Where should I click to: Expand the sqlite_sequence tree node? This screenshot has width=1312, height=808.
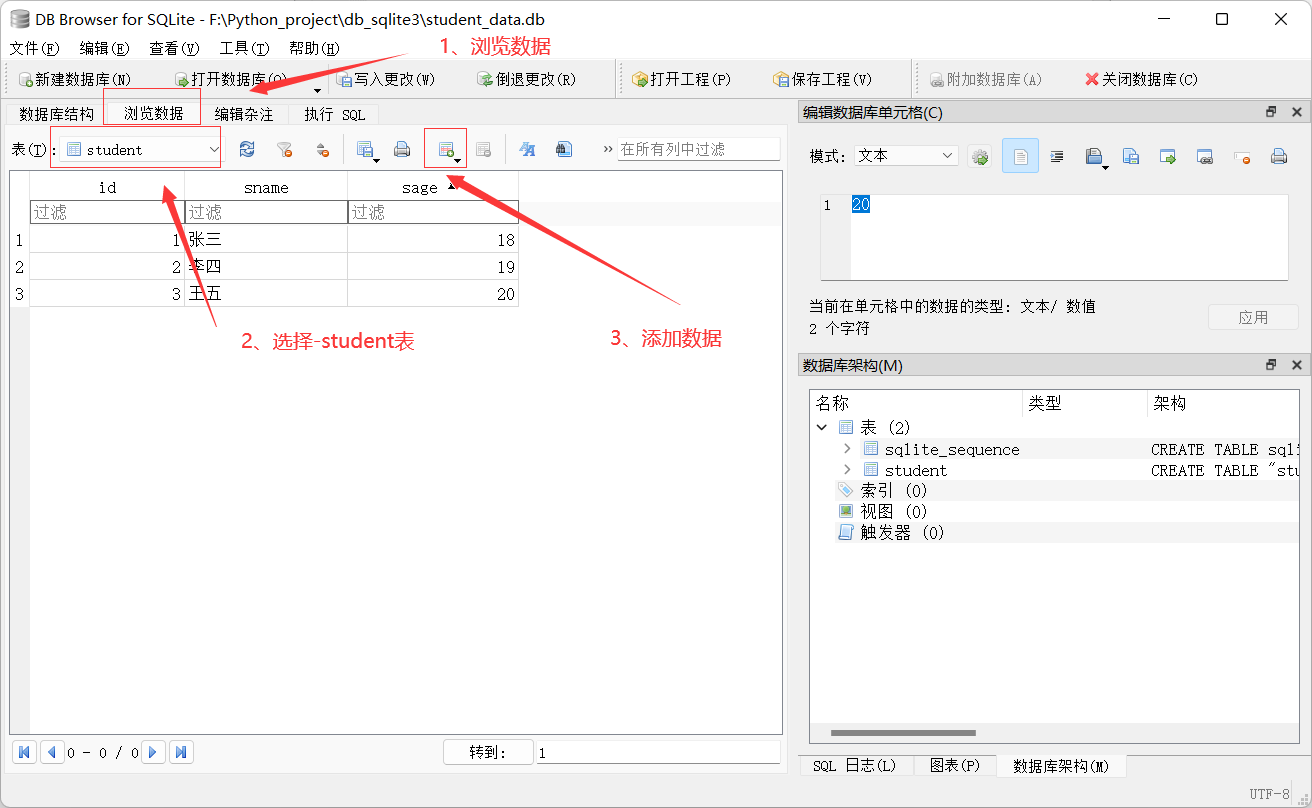(x=847, y=449)
